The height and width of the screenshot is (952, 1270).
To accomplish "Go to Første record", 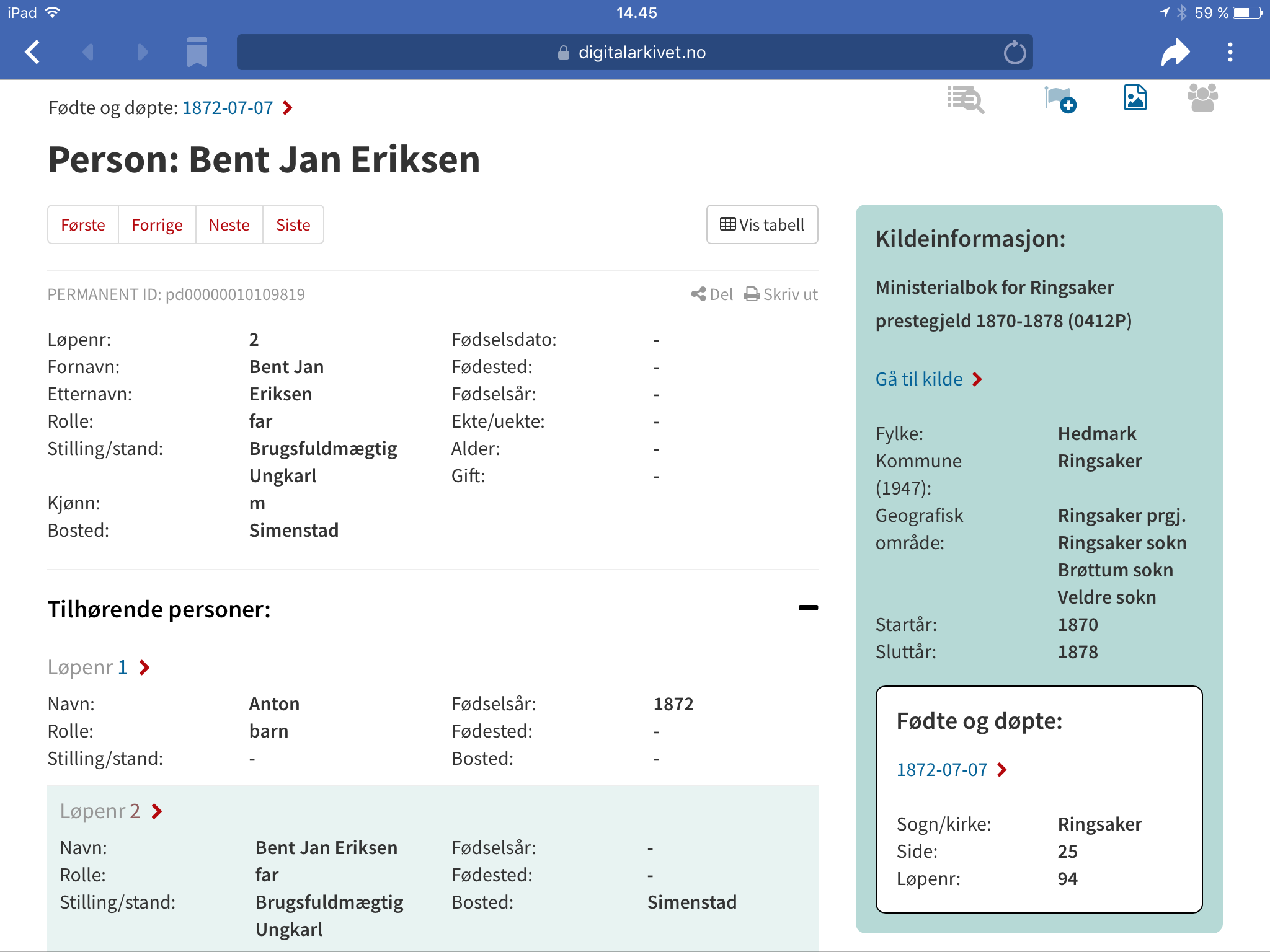I will coord(83,225).
